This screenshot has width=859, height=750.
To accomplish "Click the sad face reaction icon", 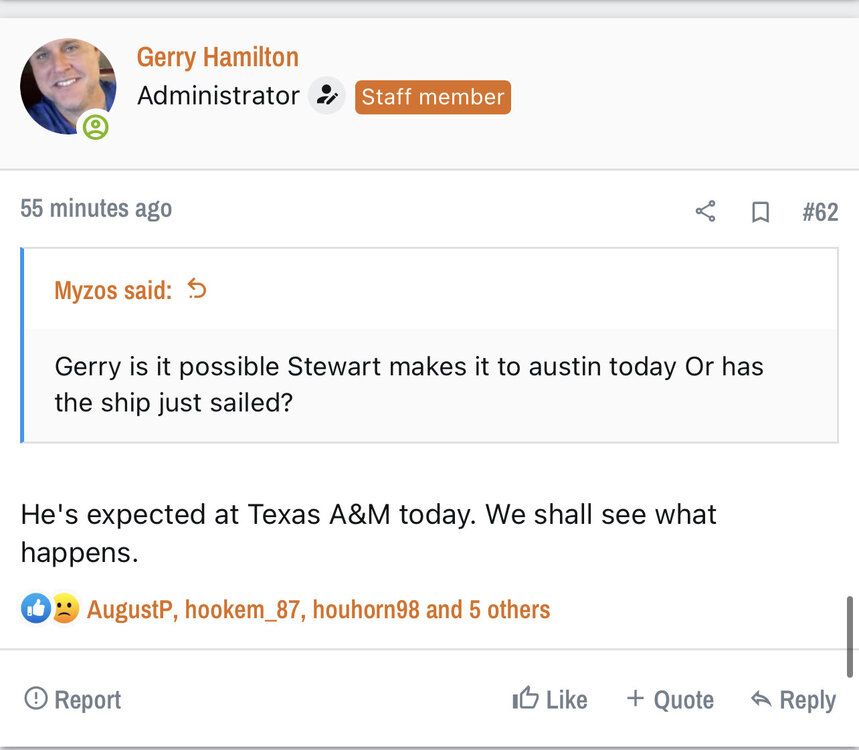I will click(65, 608).
